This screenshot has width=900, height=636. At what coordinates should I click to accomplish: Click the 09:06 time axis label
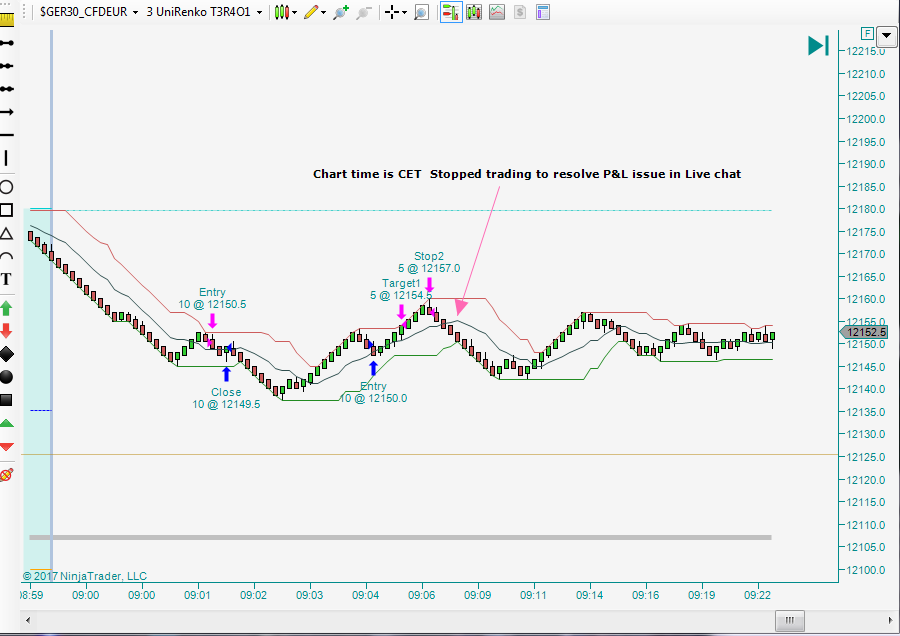tap(421, 595)
